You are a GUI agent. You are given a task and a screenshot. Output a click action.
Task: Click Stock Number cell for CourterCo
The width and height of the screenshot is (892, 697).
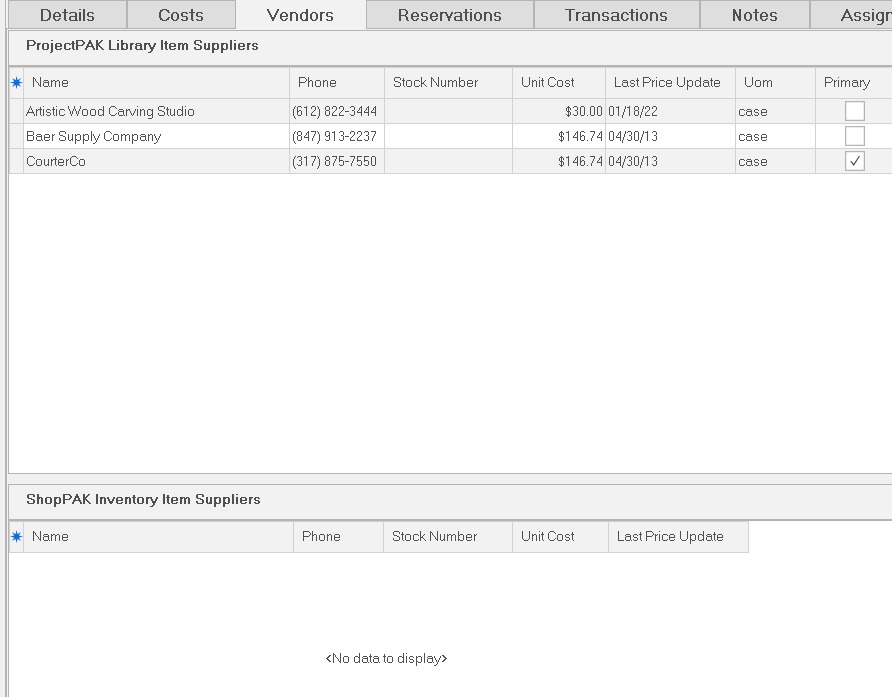447,162
